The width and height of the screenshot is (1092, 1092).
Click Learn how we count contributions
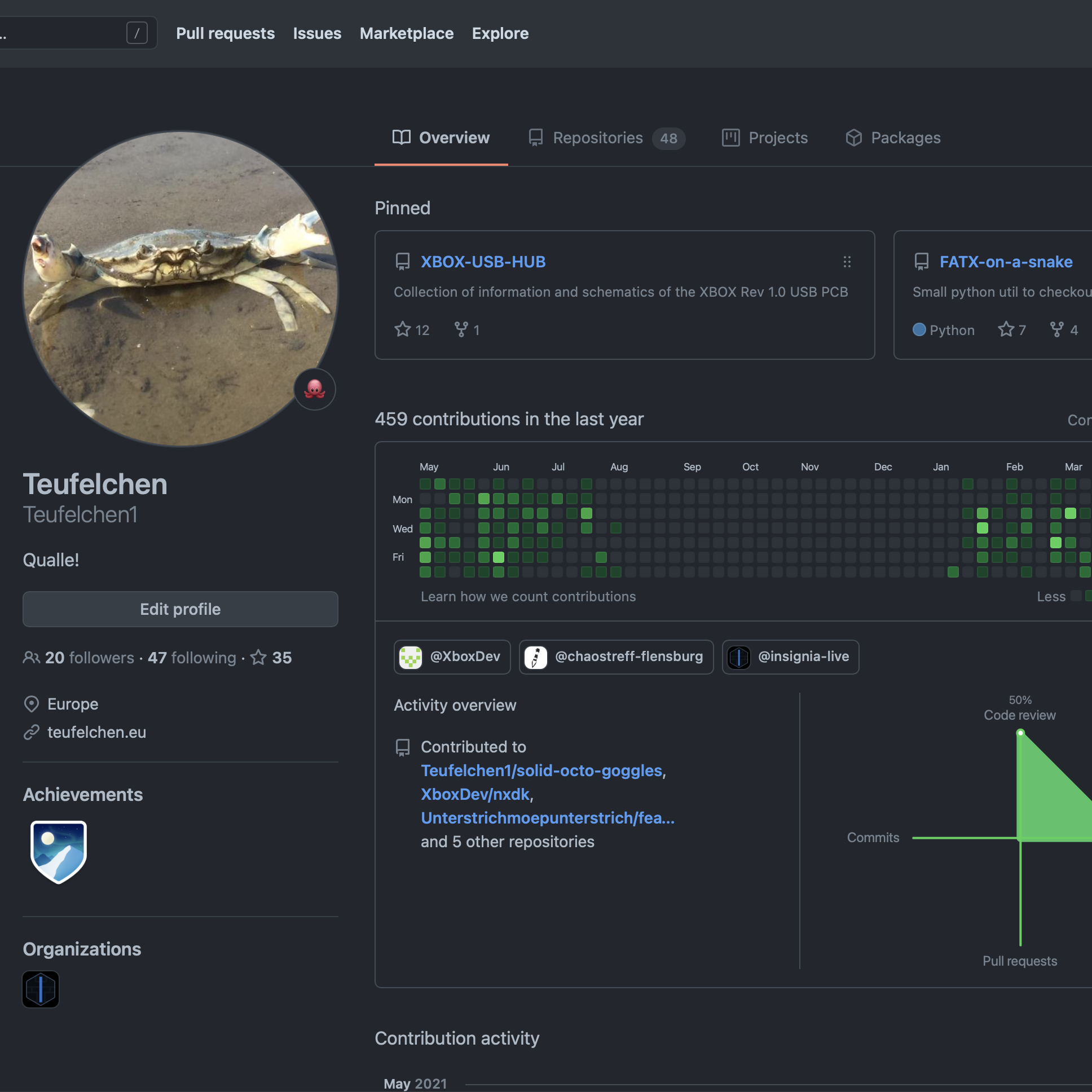[x=529, y=596]
